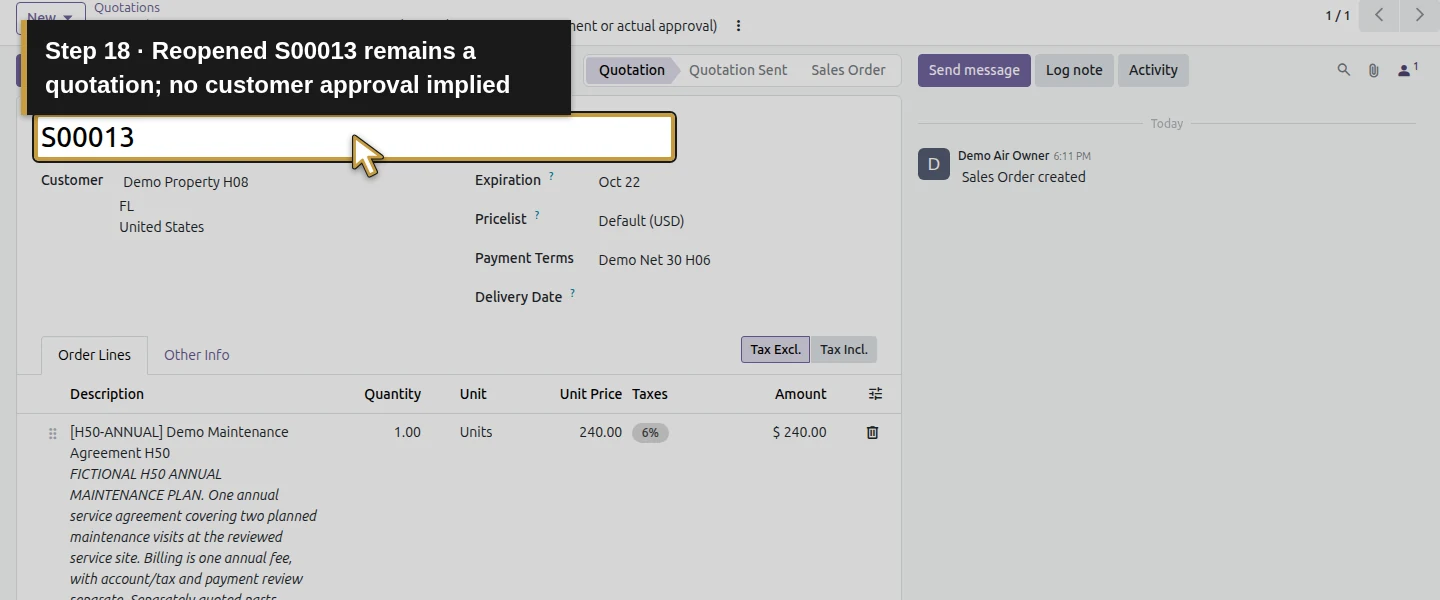Click the attachments paperclip icon
The image size is (1440, 600).
1374,70
